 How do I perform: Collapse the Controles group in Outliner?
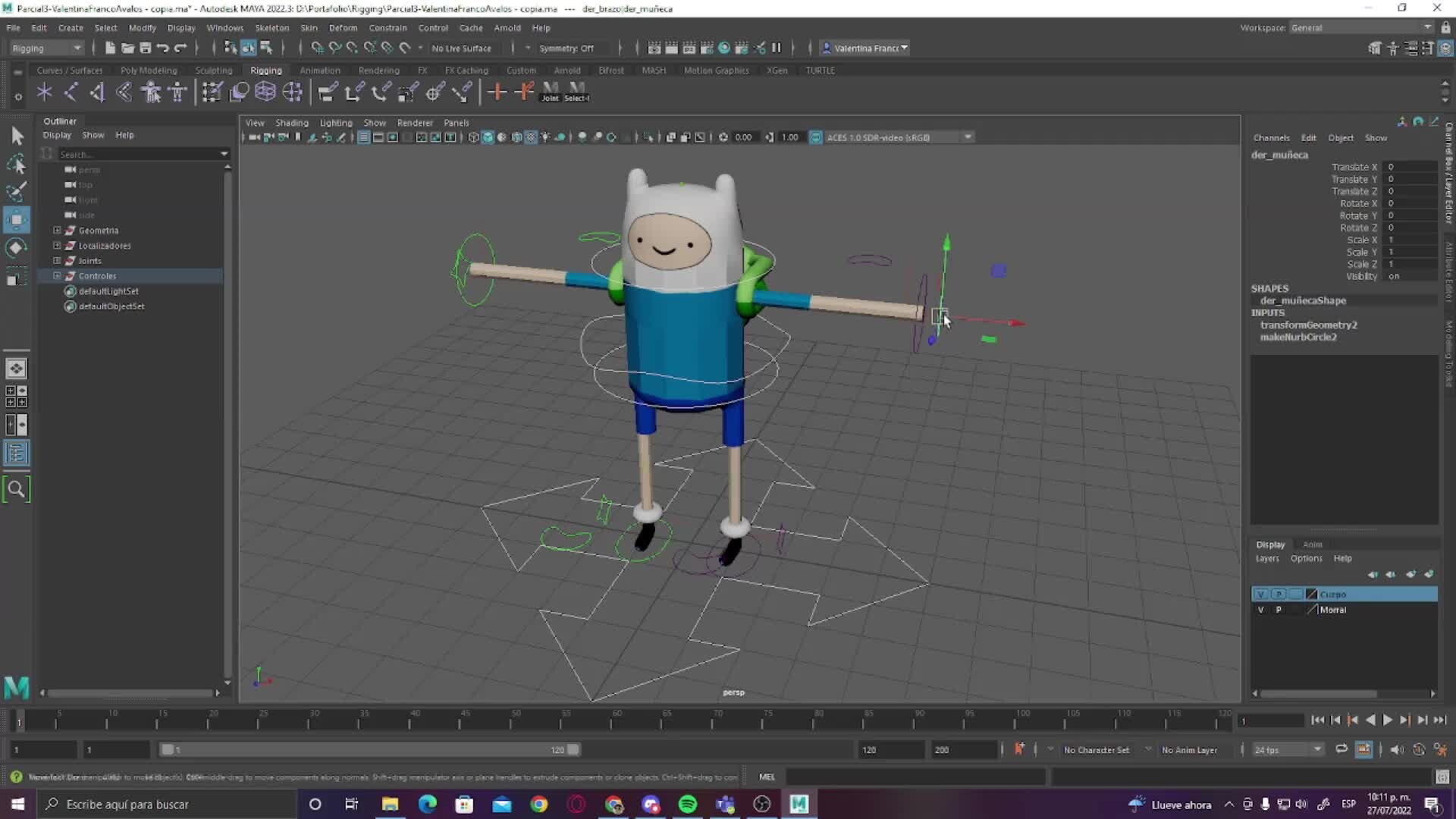pyautogui.click(x=57, y=275)
